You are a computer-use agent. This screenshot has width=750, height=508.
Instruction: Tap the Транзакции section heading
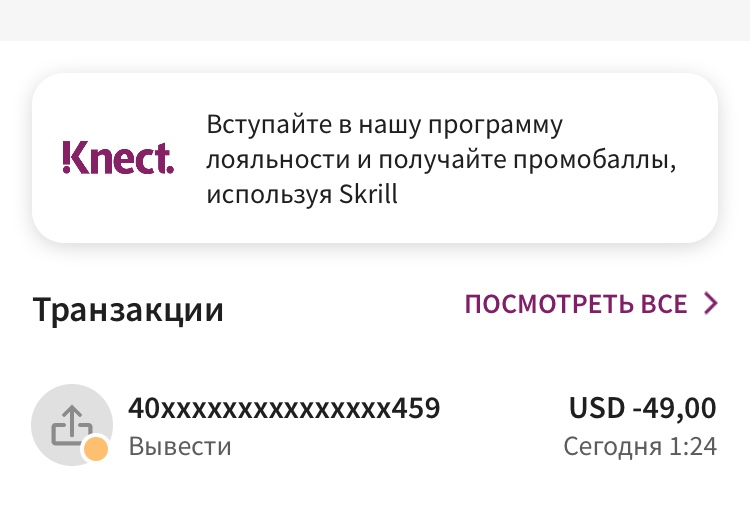coord(128,309)
